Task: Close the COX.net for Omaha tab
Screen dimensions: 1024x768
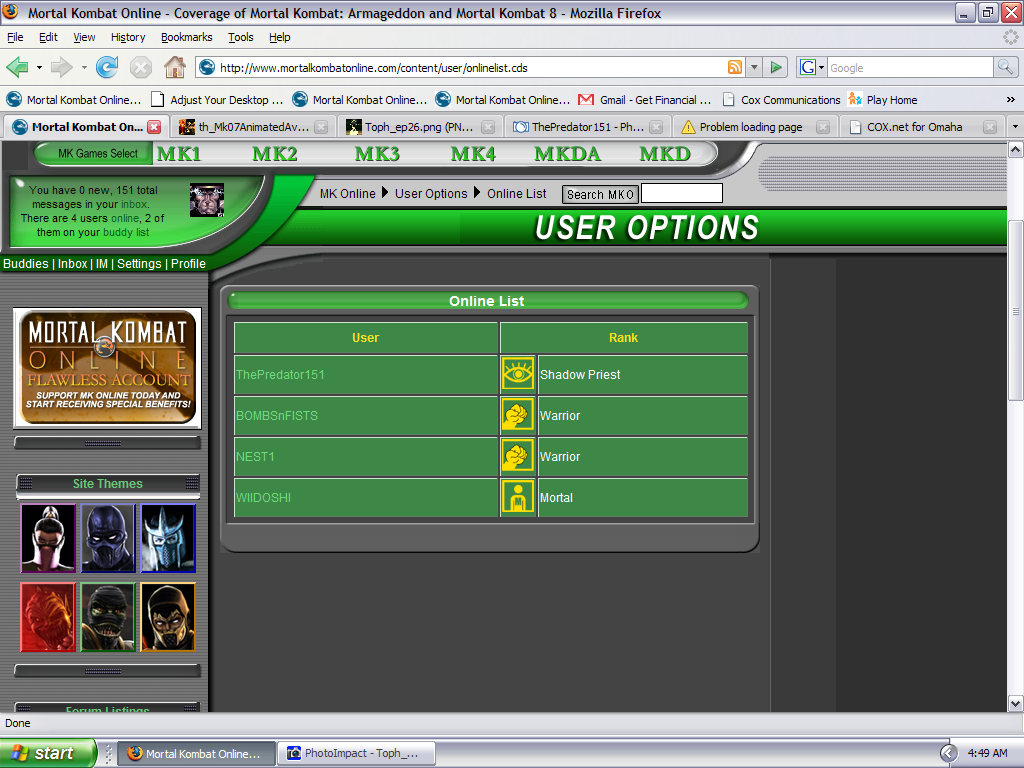Action: coord(990,127)
